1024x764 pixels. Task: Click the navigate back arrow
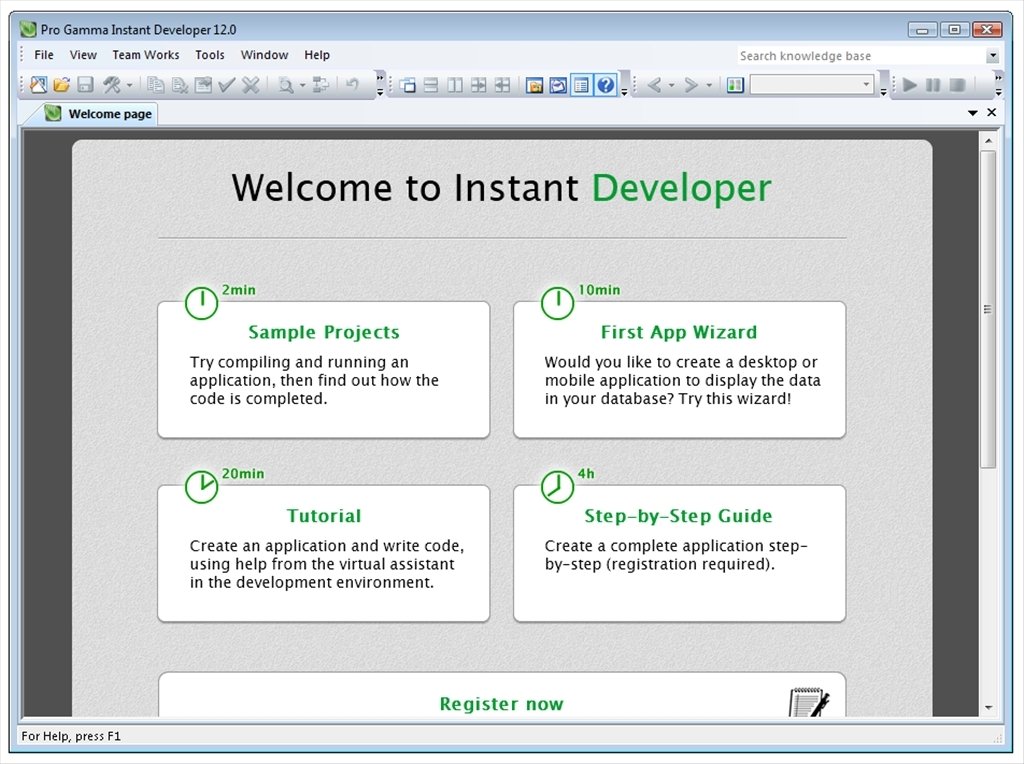(x=654, y=85)
